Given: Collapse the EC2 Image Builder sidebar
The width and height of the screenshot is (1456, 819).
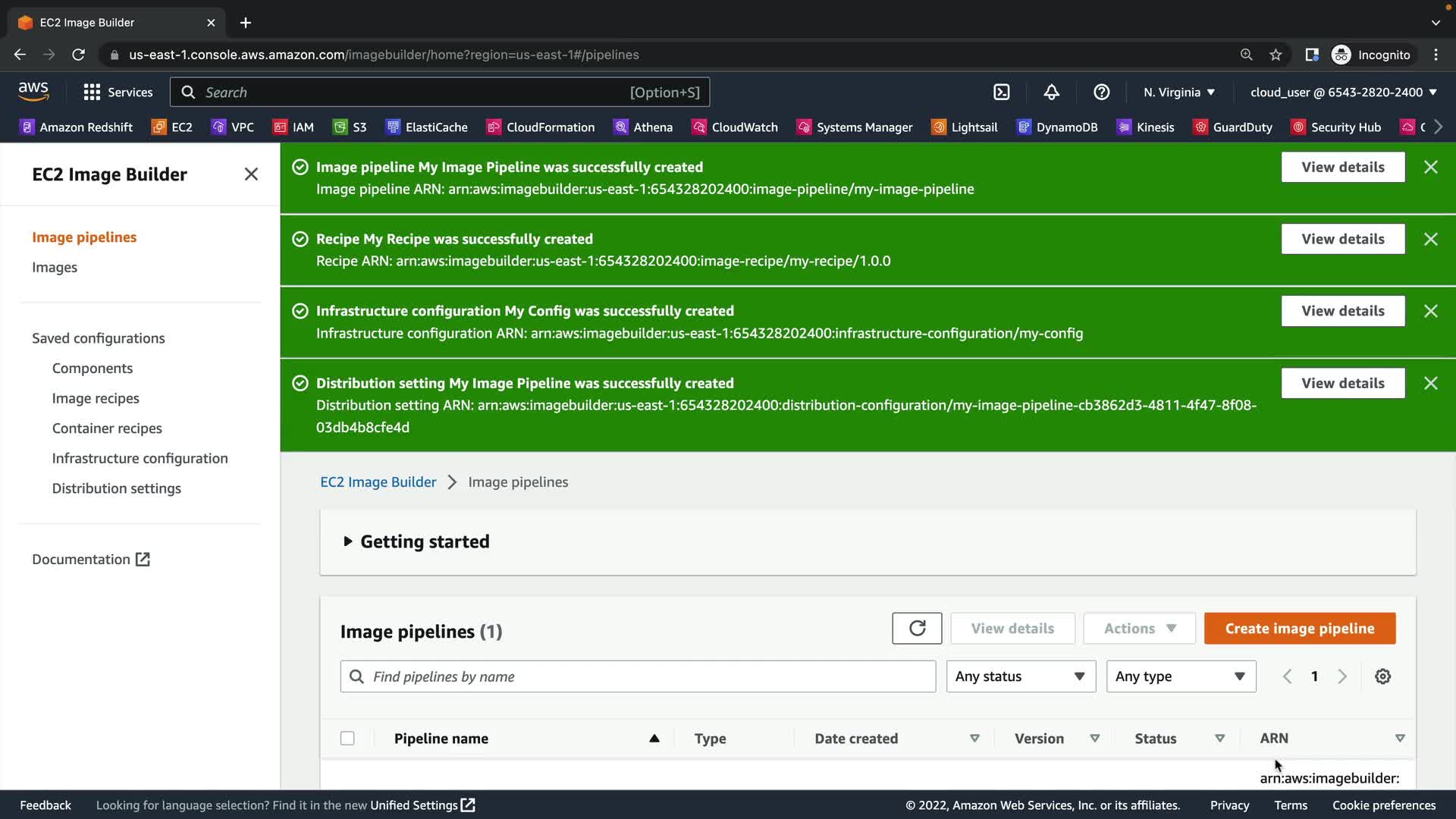Looking at the screenshot, I should [251, 174].
